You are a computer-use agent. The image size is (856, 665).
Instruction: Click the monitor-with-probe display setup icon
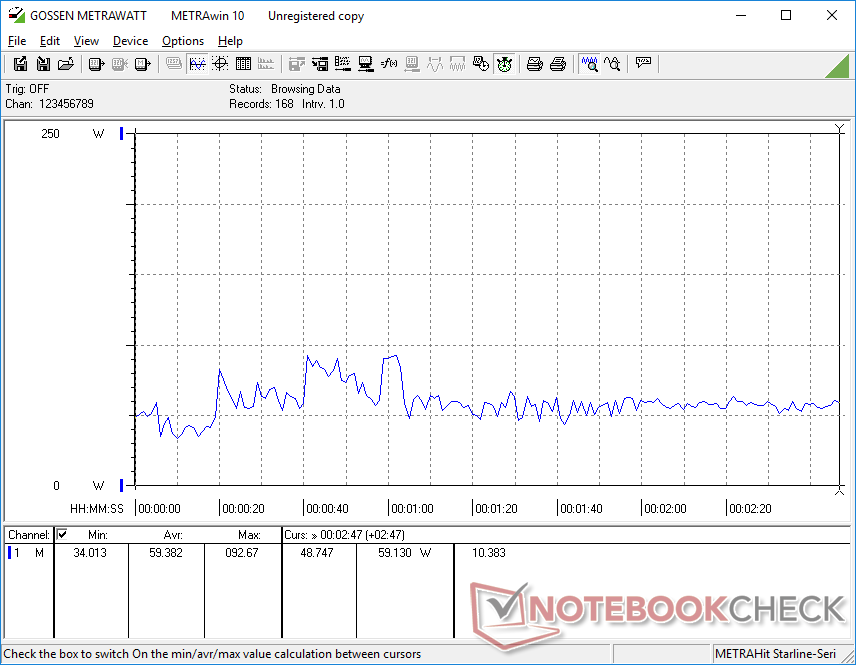coord(366,64)
